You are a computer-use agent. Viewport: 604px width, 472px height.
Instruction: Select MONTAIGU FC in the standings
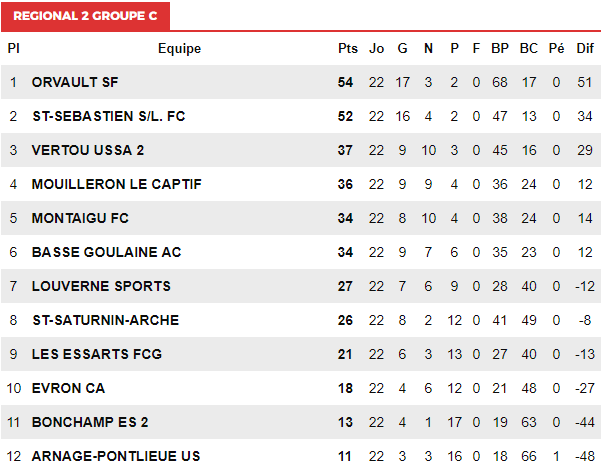coord(80,218)
